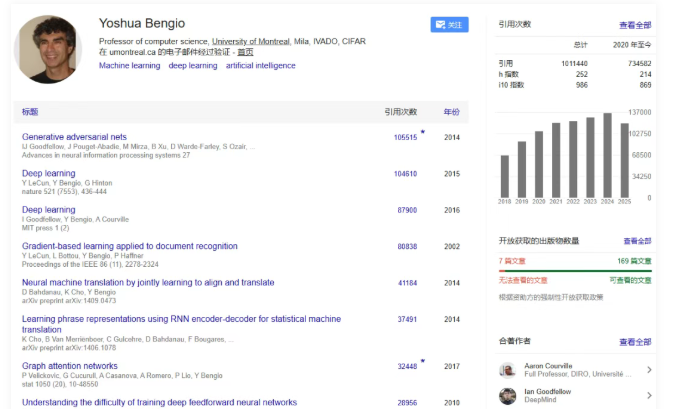This screenshot has height=409, width=673.
Task: View all citations via 查看全部 above the chart
Action: (x=634, y=25)
